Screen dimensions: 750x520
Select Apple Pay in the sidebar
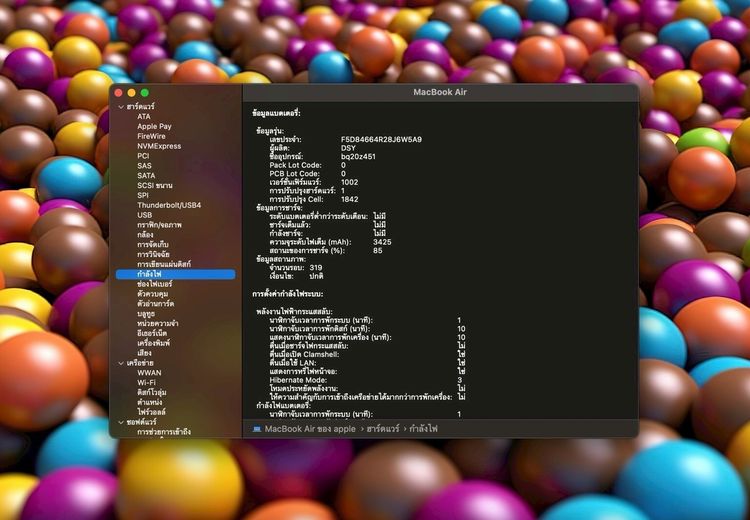[154, 126]
